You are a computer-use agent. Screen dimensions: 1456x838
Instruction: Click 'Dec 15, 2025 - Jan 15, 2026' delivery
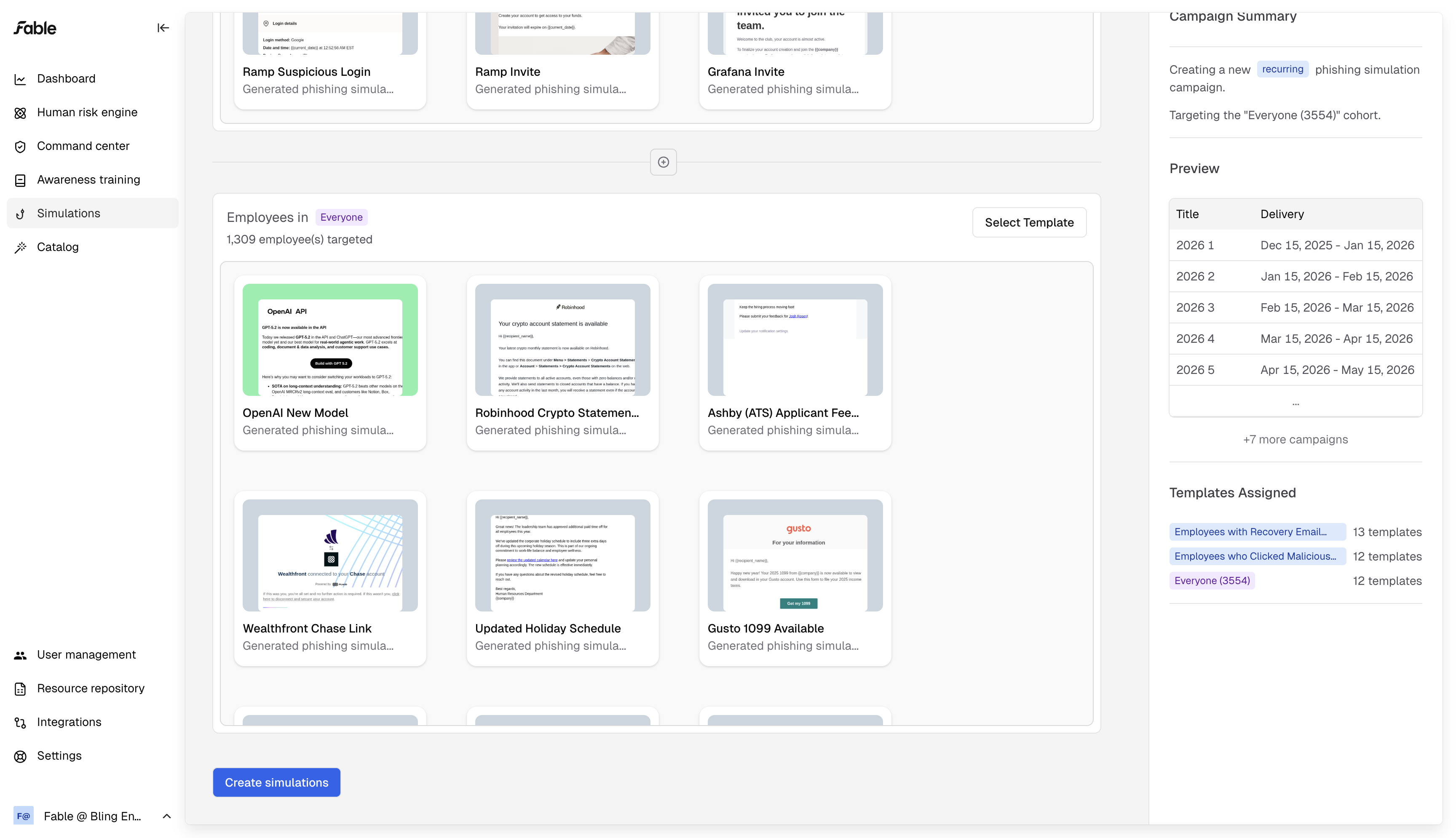coord(1337,246)
